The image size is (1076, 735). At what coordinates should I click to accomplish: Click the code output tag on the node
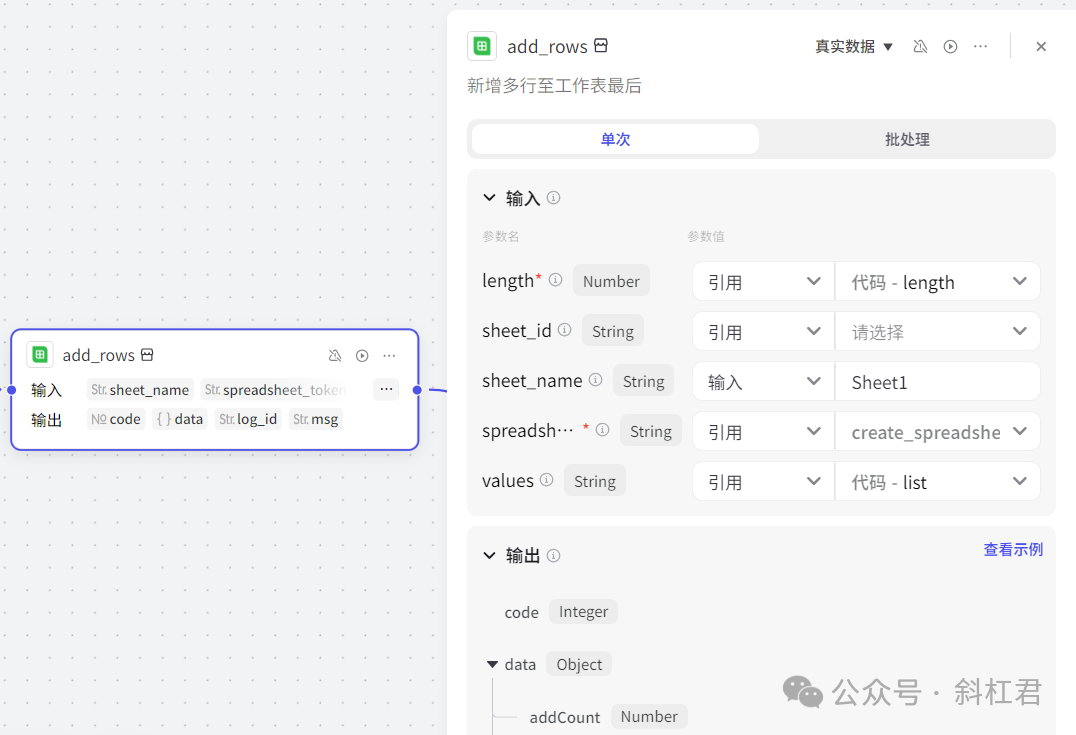click(116, 419)
